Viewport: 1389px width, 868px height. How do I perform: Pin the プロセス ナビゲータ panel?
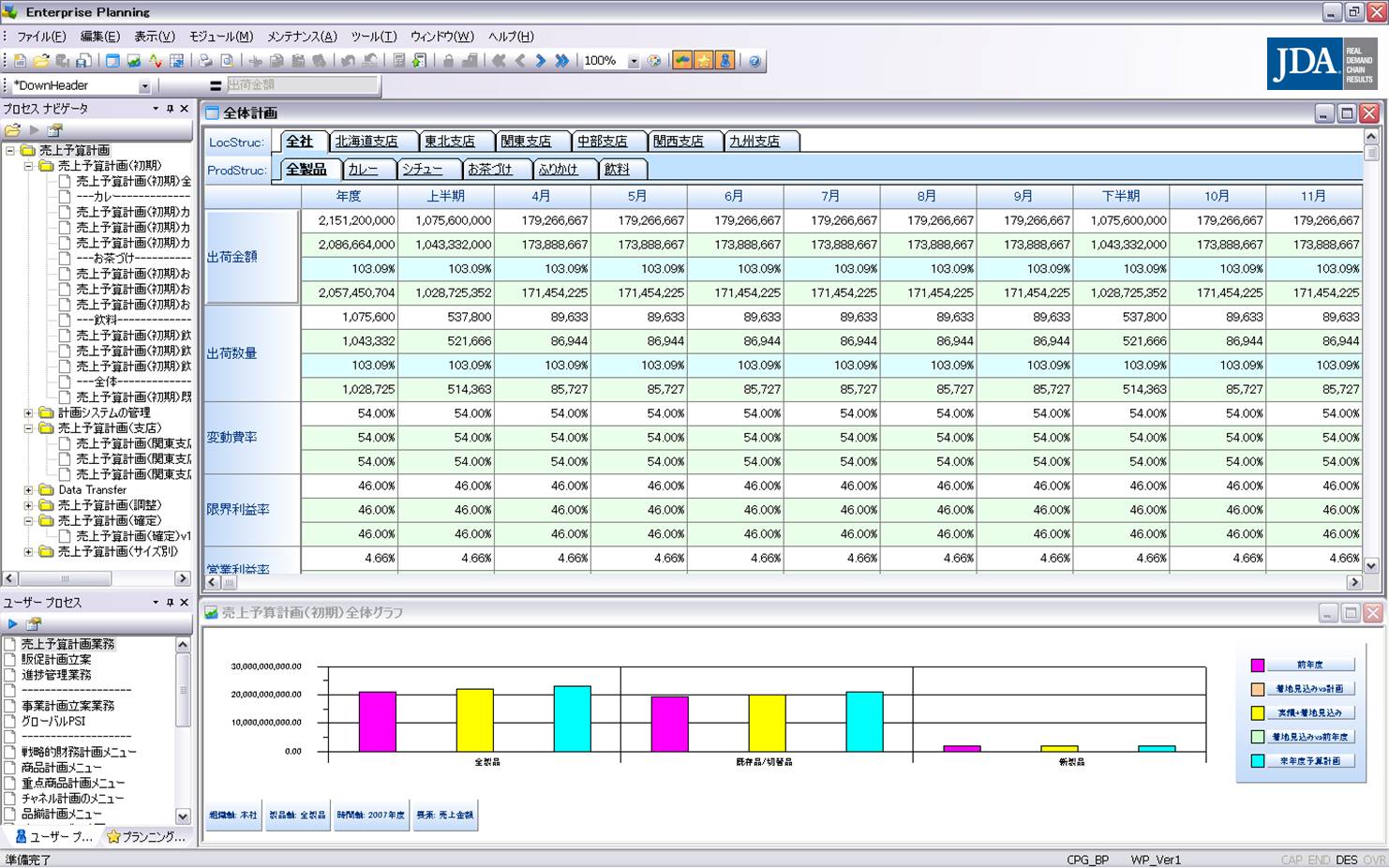170,109
